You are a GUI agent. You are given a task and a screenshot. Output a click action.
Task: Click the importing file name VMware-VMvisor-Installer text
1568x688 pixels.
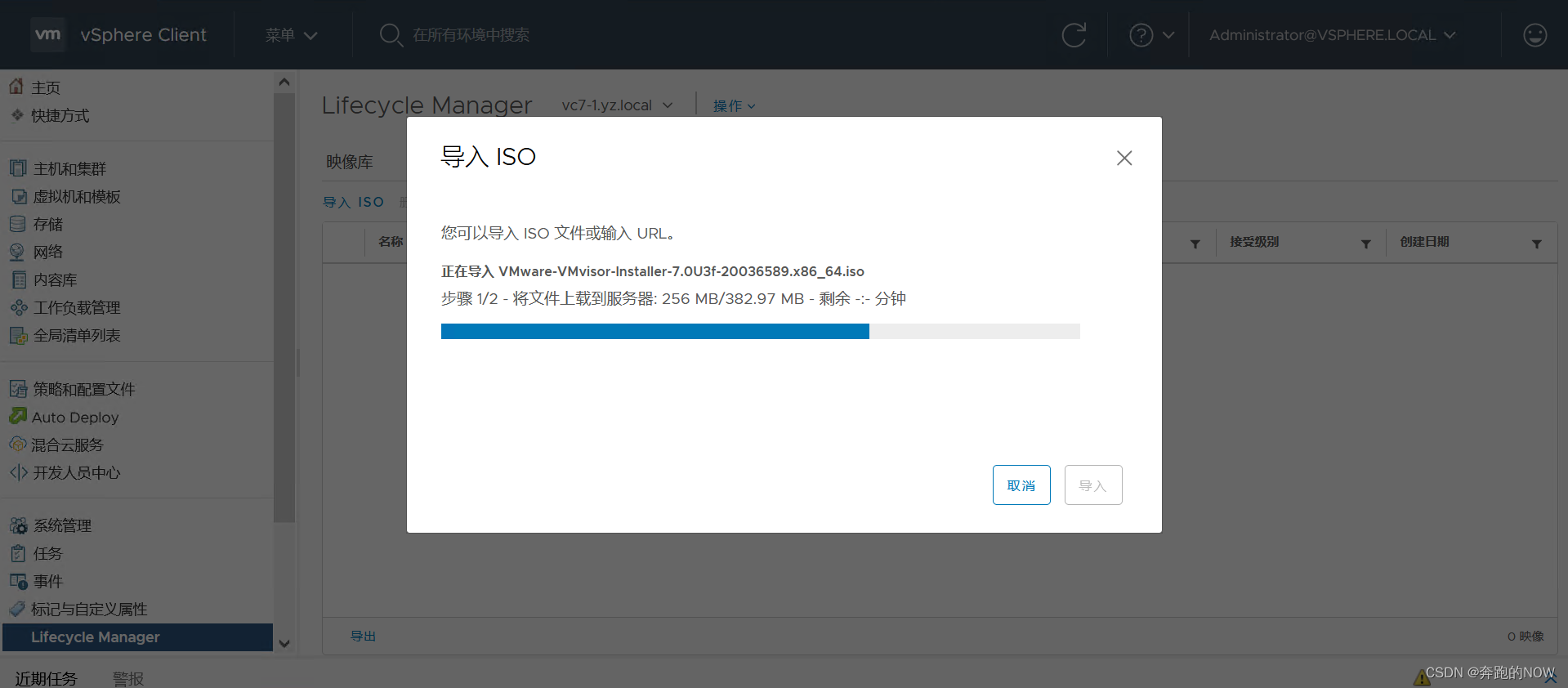coord(681,271)
